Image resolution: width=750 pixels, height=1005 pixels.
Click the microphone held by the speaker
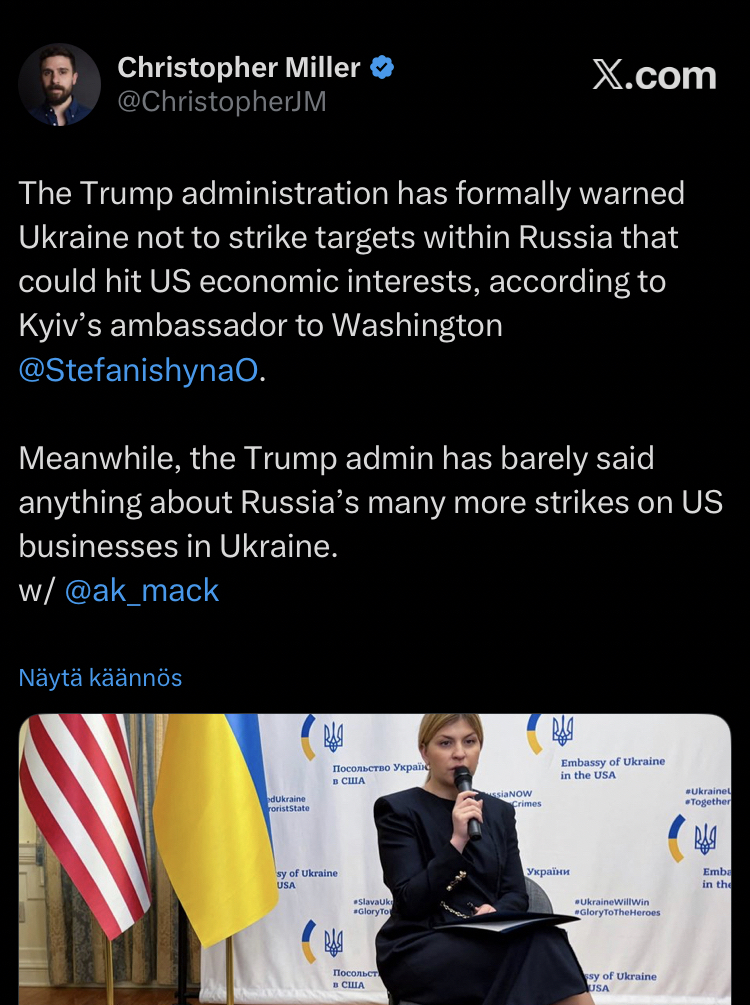click(467, 800)
